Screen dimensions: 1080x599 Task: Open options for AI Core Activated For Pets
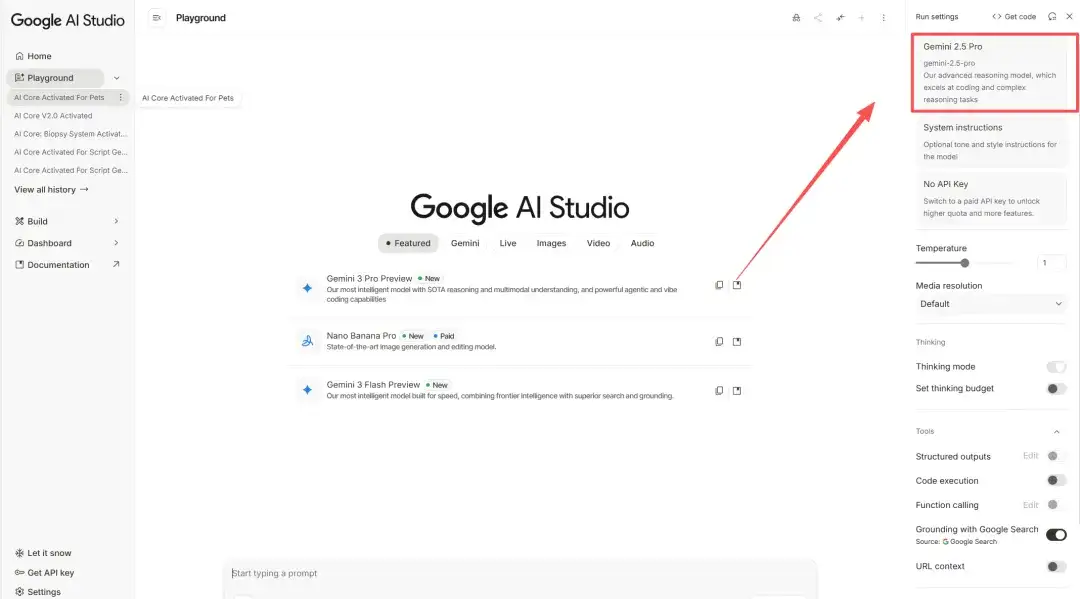121,98
